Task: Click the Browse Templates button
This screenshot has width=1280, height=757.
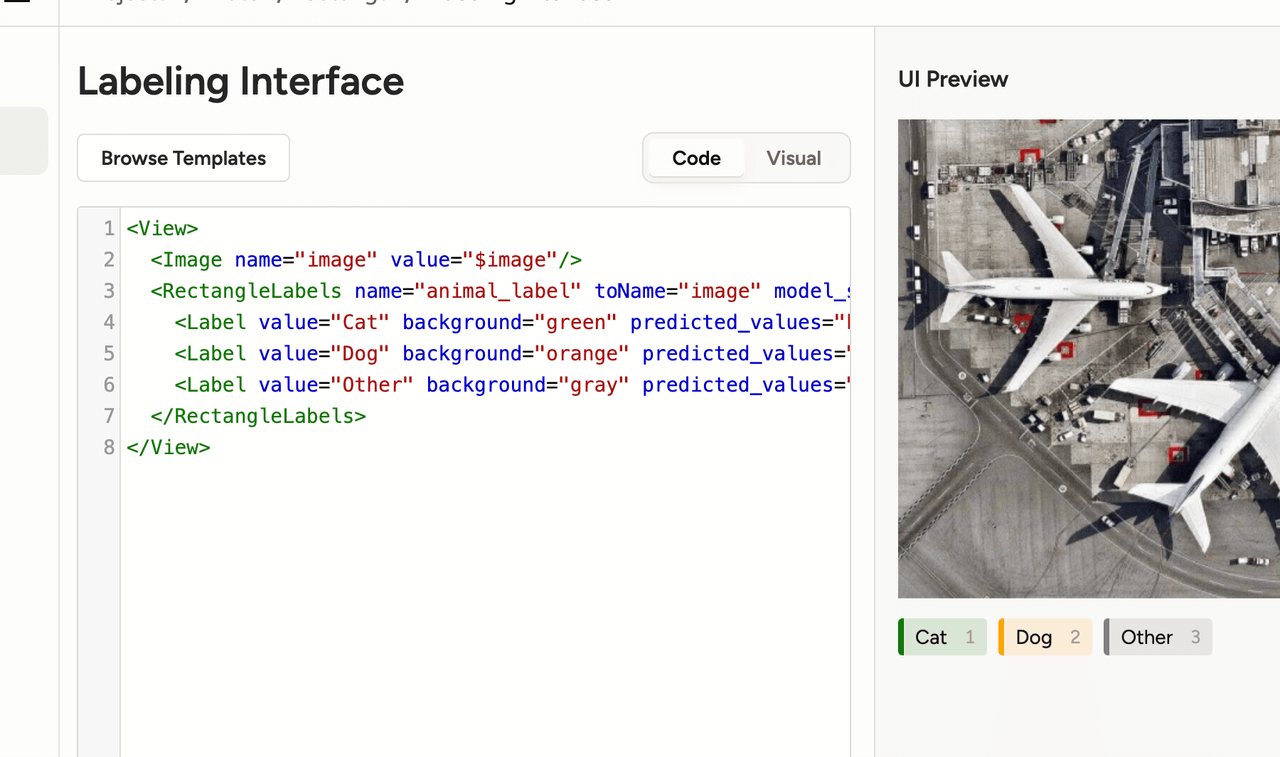Action: pos(183,158)
